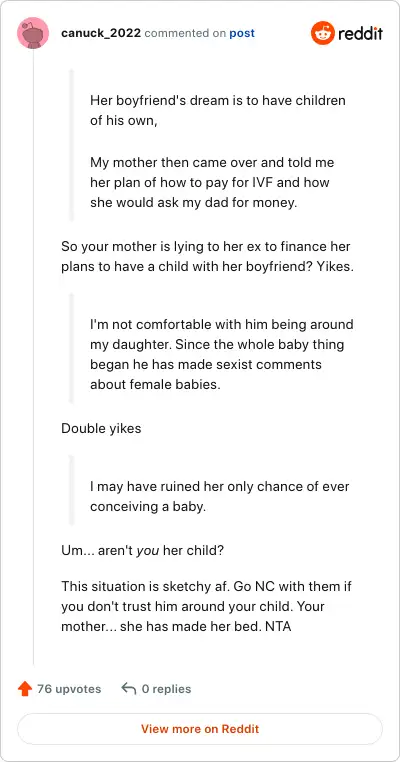
Task: Collapse the comment thread vertical line
Action: [x=33, y=357]
